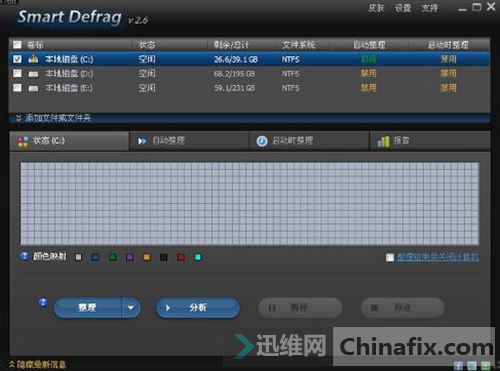Screen dimensions: 500x371
Task: Click the C: drive icon in the list
Action: click(x=33, y=59)
